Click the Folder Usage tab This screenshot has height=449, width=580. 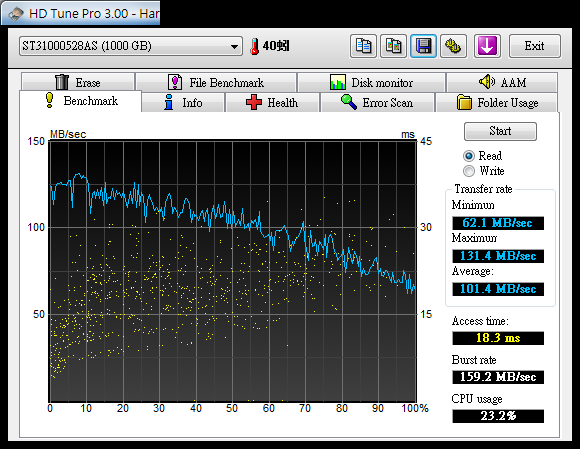point(497,102)
